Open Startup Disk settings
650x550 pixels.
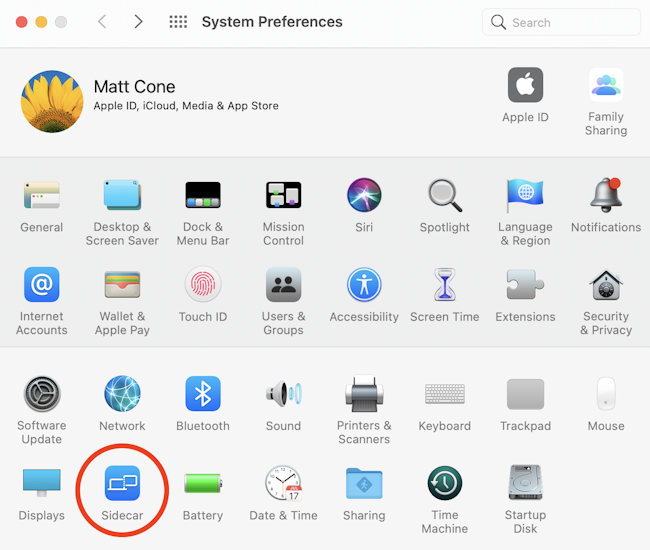click(525, 483)
